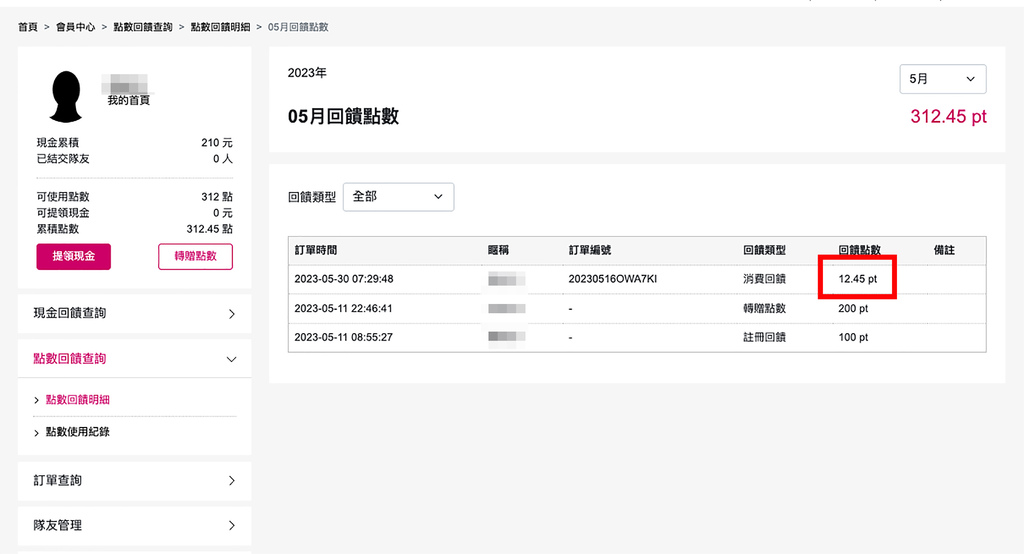Click the 轉贈點數 button

(195, 256)
